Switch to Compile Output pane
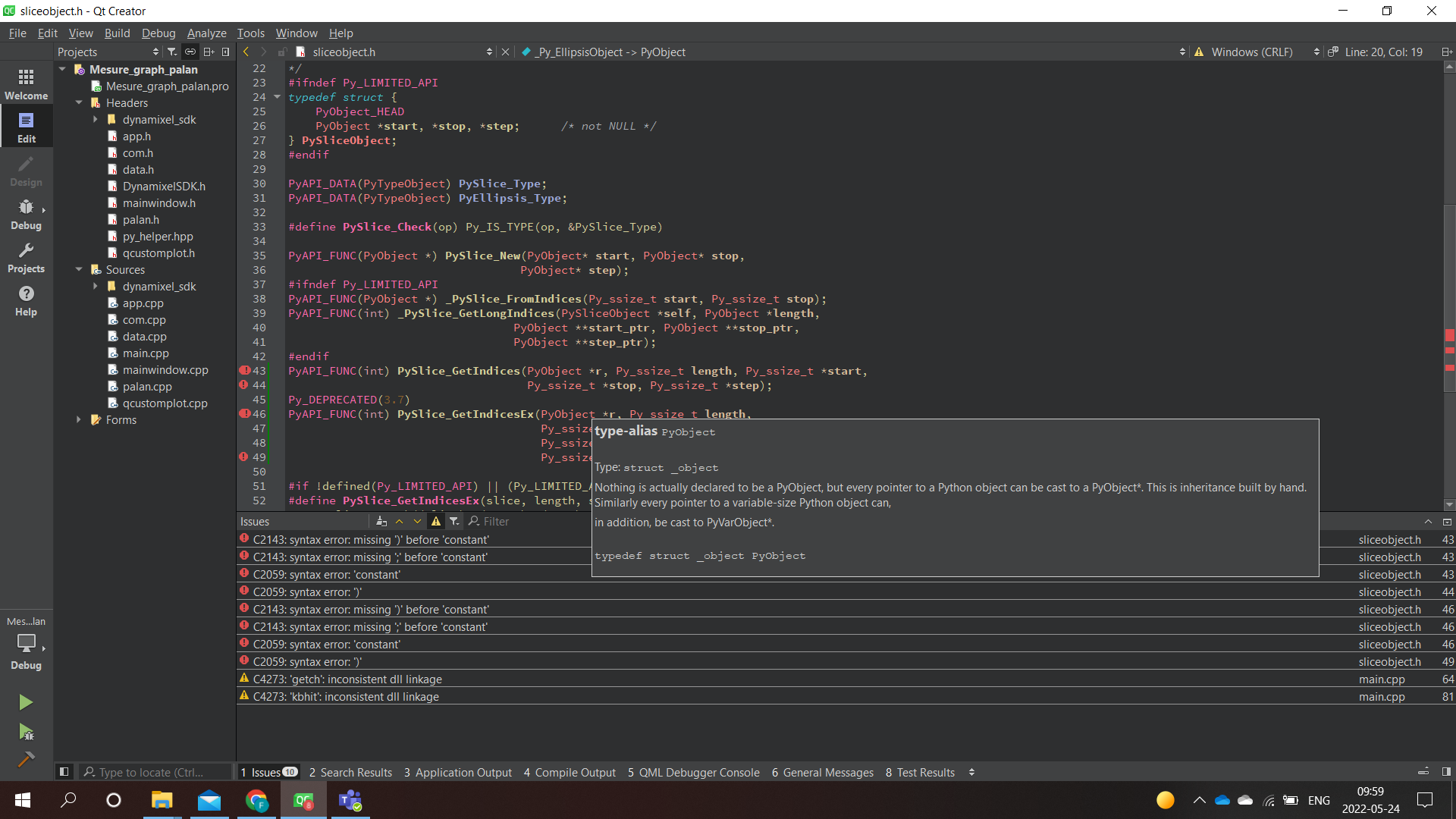Image resolution: width=1456 pixels, height=819 pixels. 570,772
